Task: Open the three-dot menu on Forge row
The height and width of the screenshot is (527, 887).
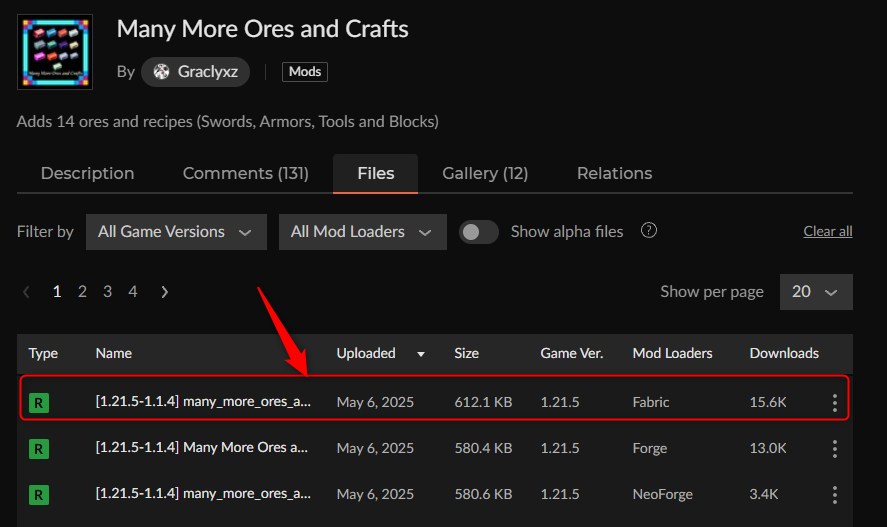Action: (834, 449)
